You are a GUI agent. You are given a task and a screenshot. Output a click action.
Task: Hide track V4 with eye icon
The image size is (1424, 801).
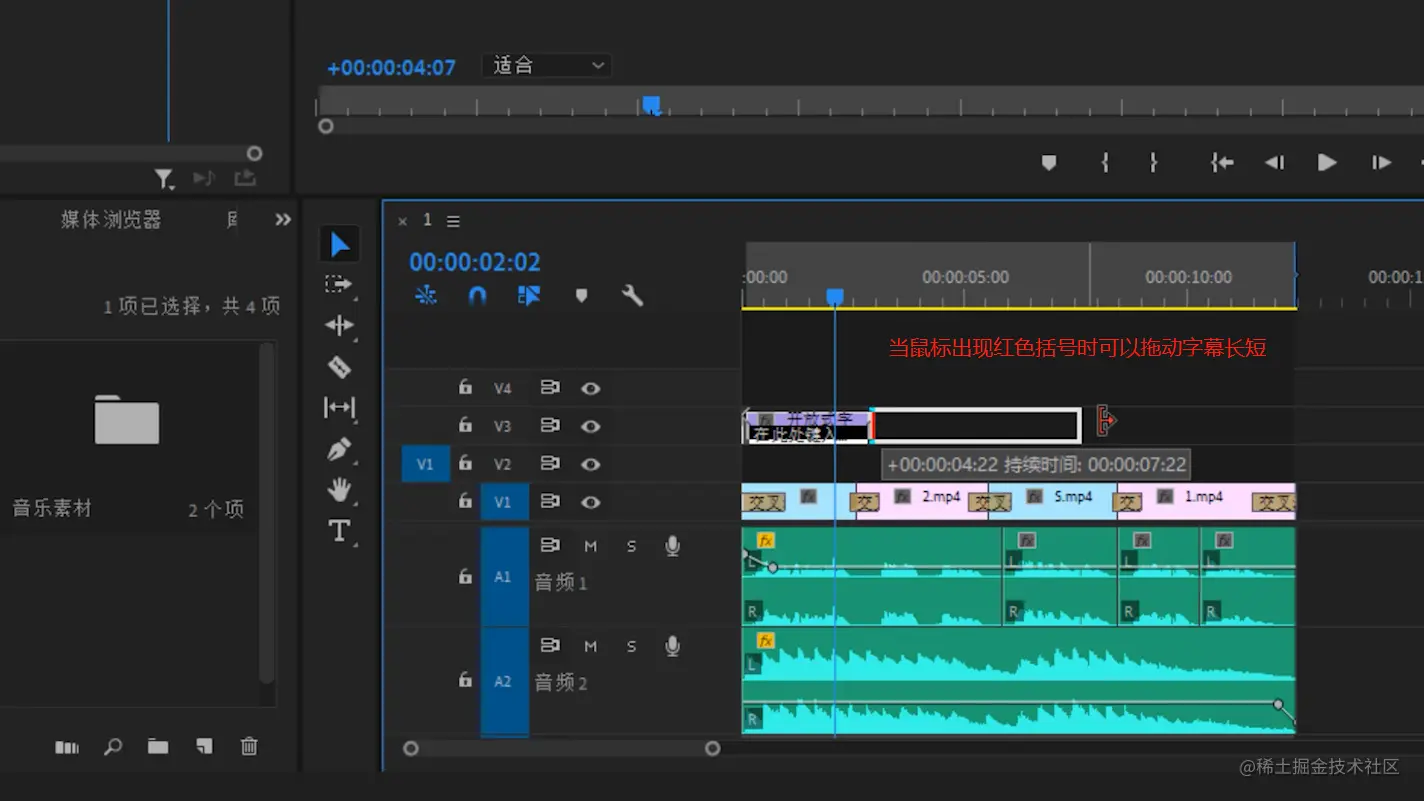pyautogui.click(x=591, y=388)
